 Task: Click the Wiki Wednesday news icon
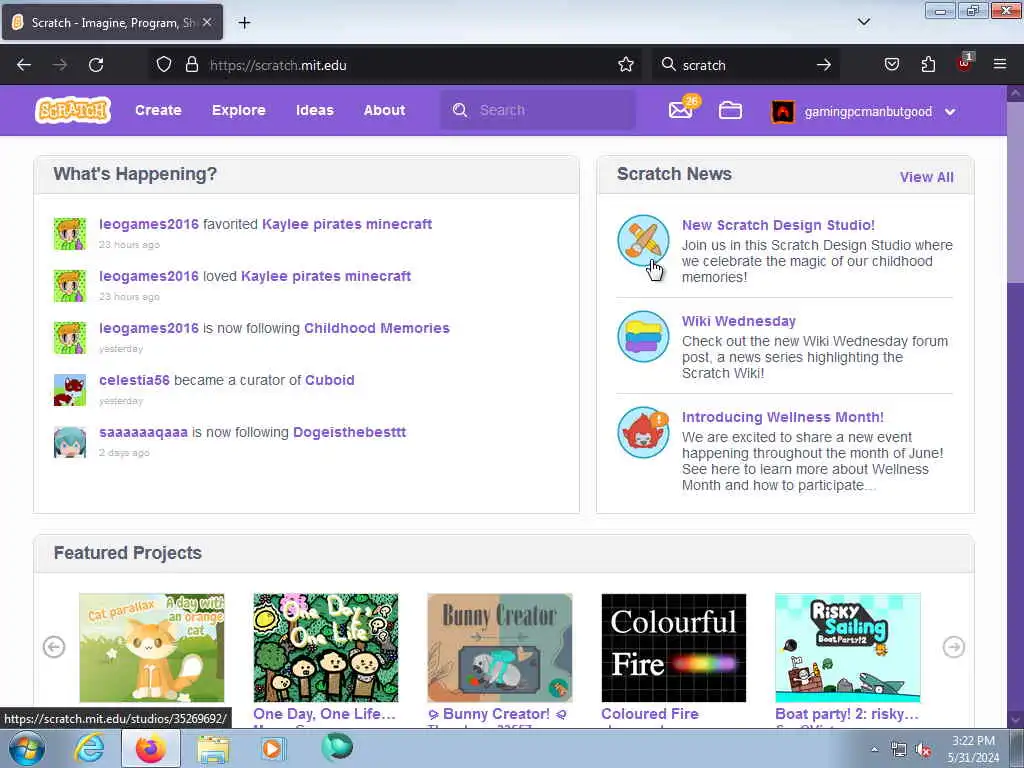coord(643,337)
